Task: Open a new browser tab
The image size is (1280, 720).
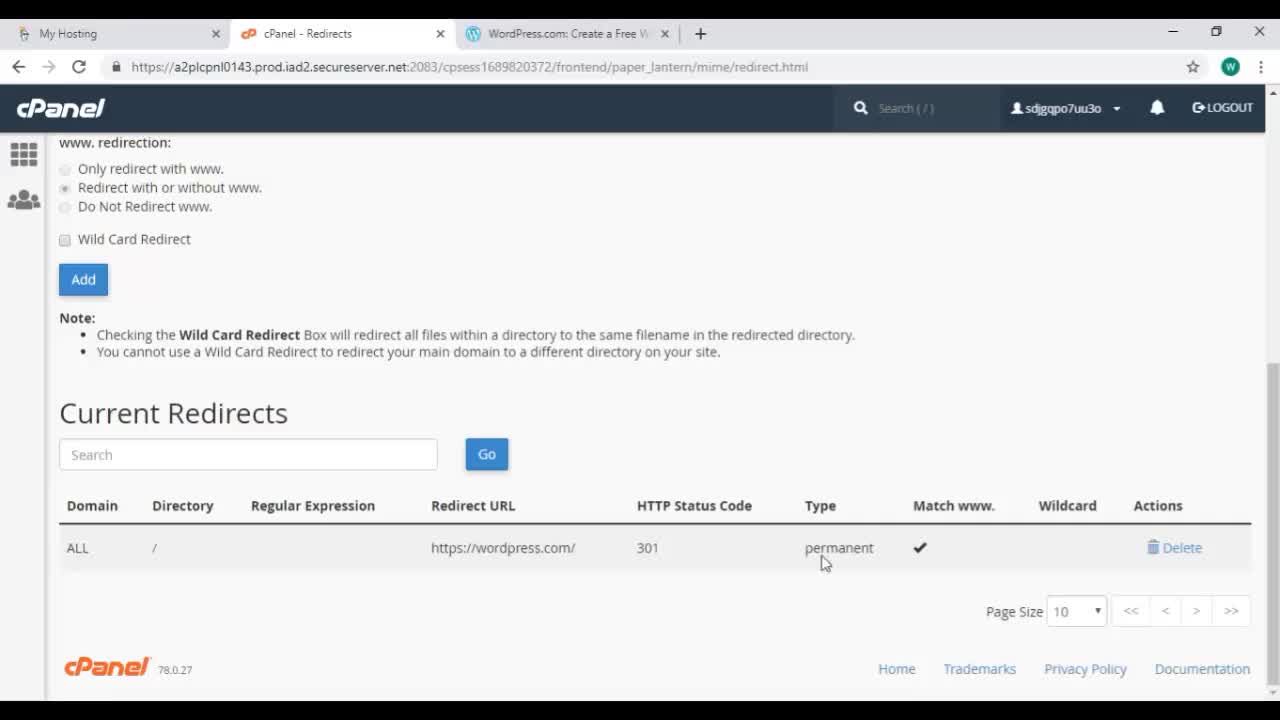Action: coord(700,34)
